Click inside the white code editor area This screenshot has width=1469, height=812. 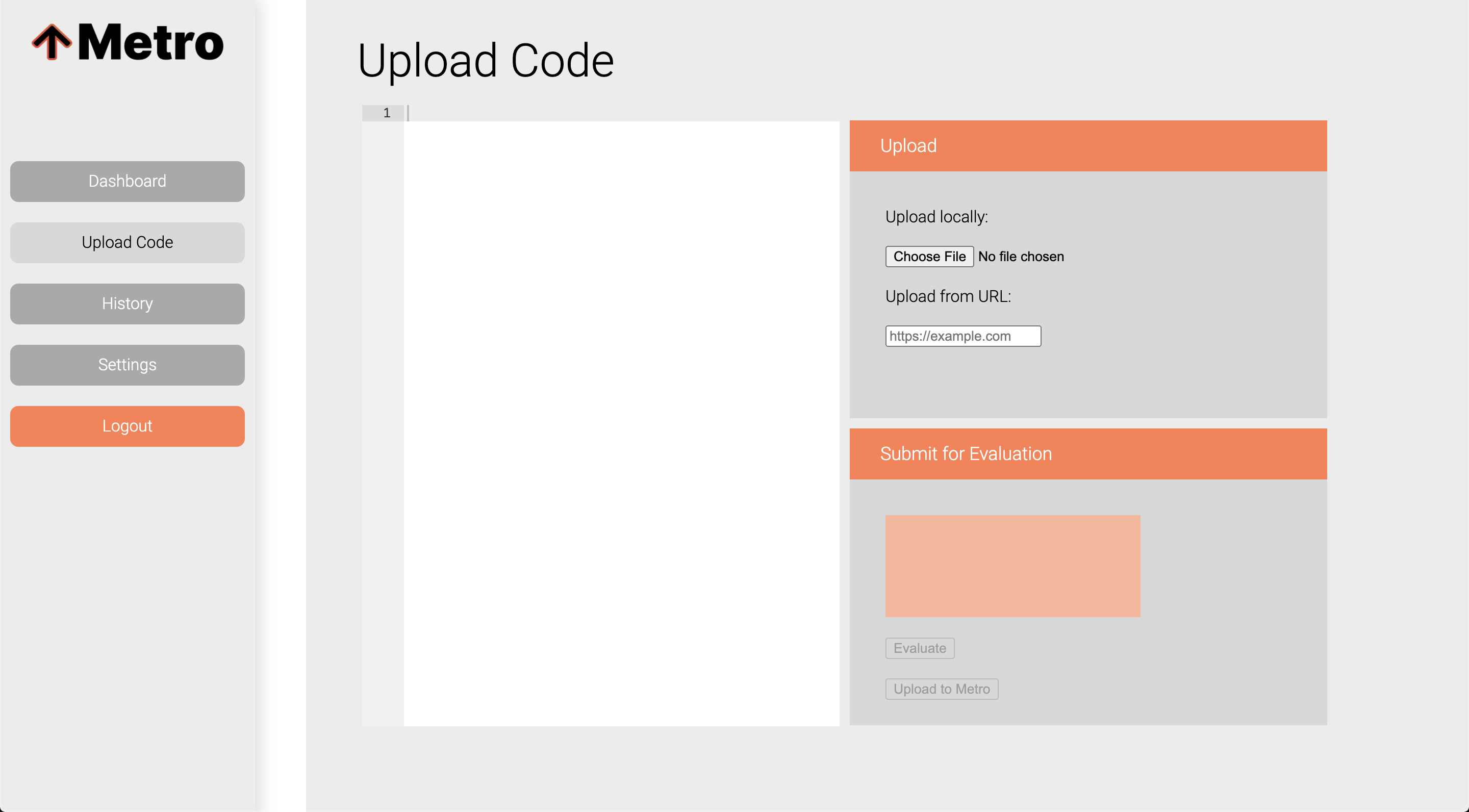point(621,422)
